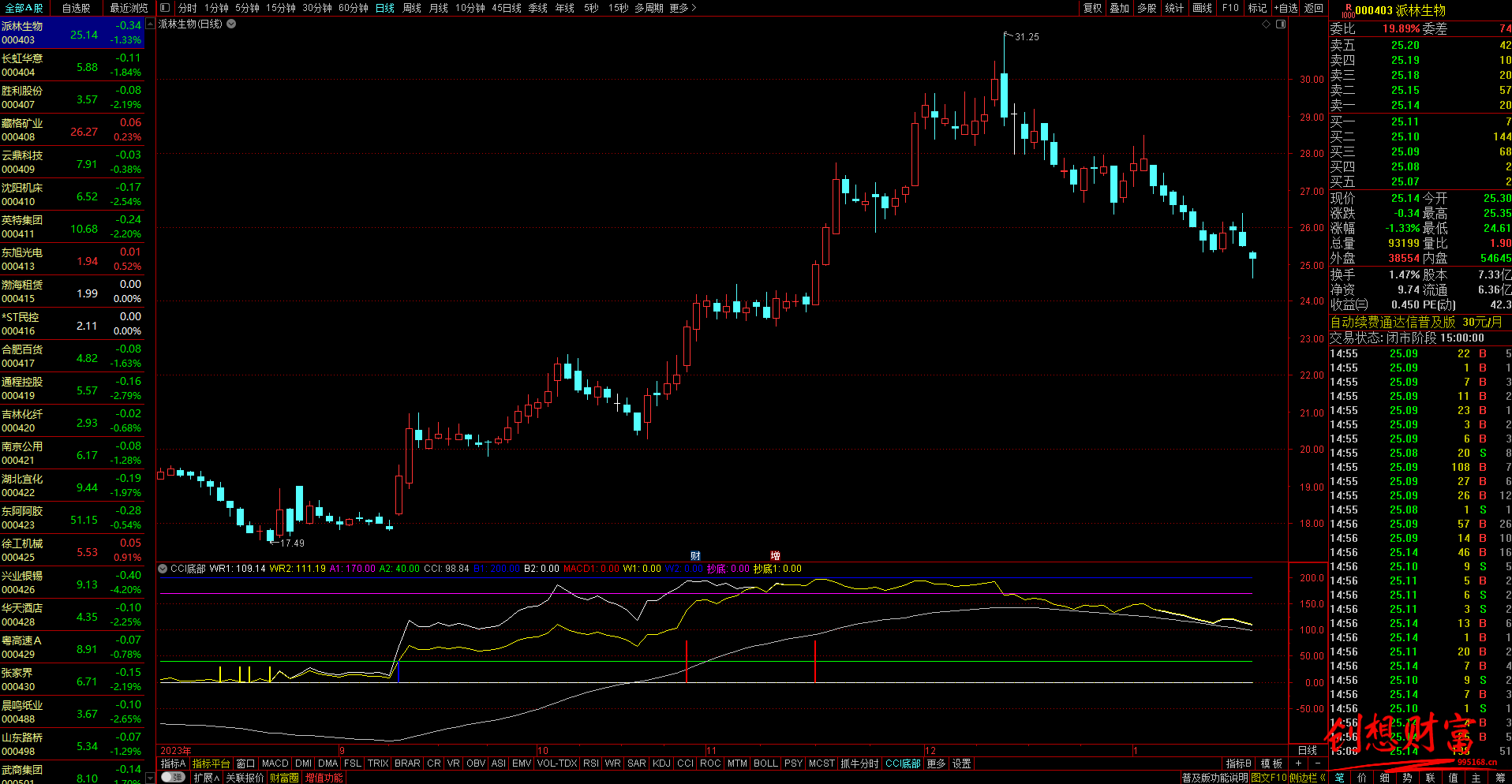Toggle the right side panel icon
The image size is (1512, 784).
click(1281, 24)
